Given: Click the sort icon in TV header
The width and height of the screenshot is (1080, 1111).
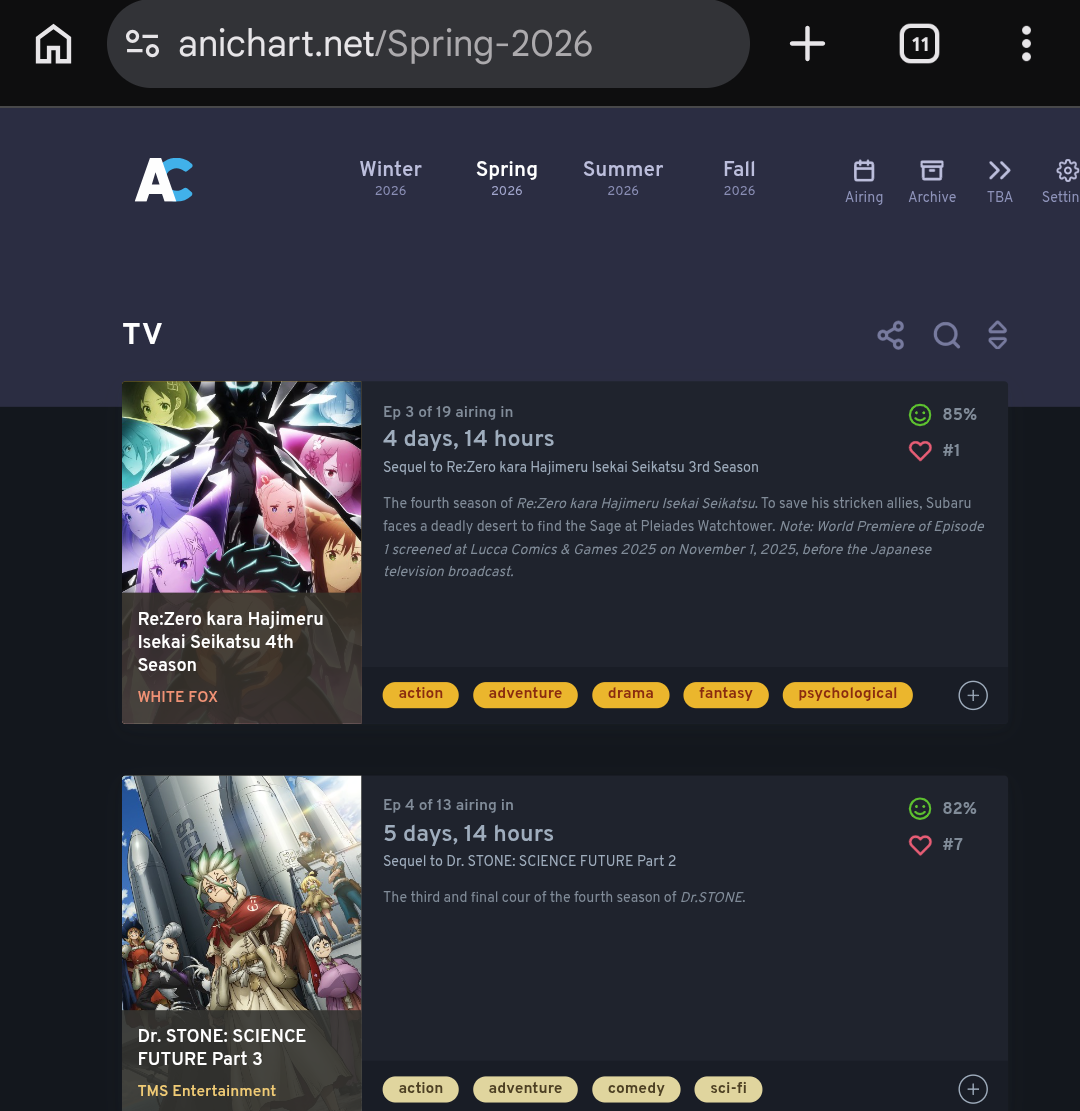Looking at the screenshot, I should coord(998,335).
